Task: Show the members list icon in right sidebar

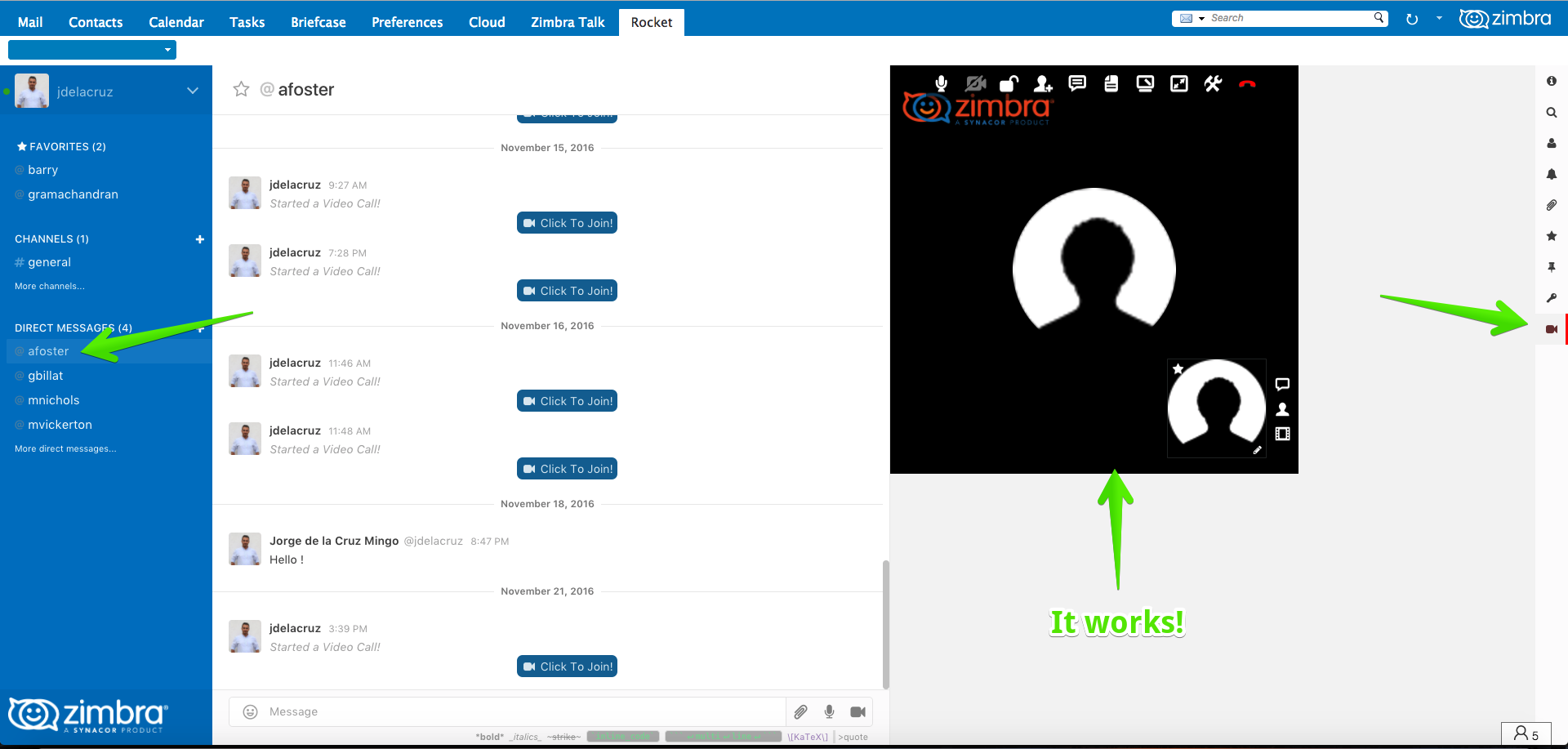Action: (x=1551, y=143)
